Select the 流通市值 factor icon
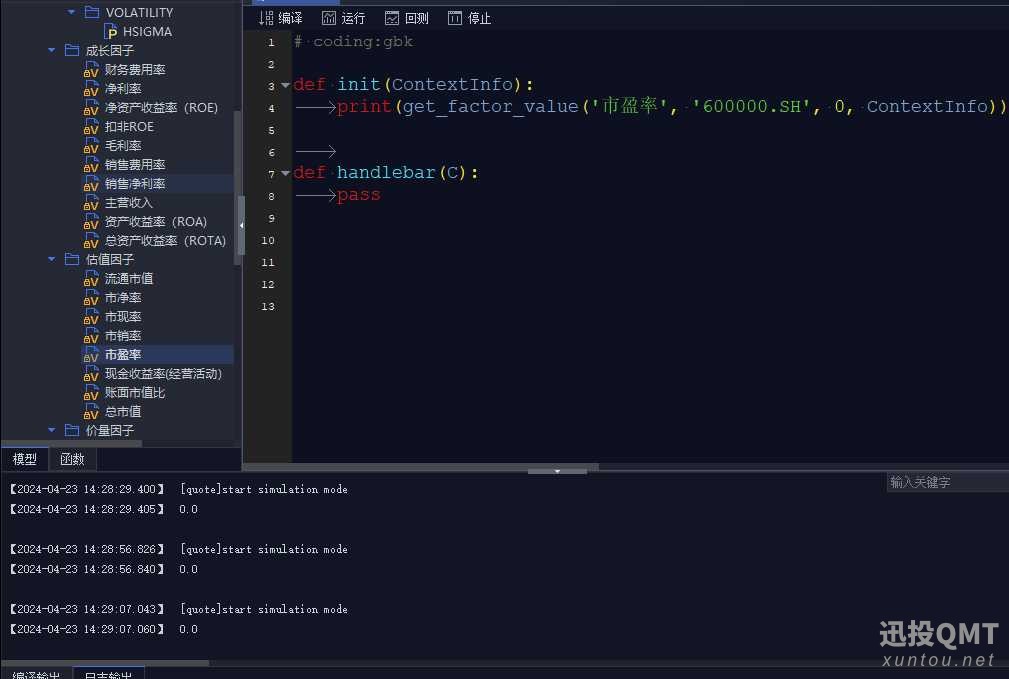Image resolution: width=1009 pixels, height=679 pixels. click(91, 279)
